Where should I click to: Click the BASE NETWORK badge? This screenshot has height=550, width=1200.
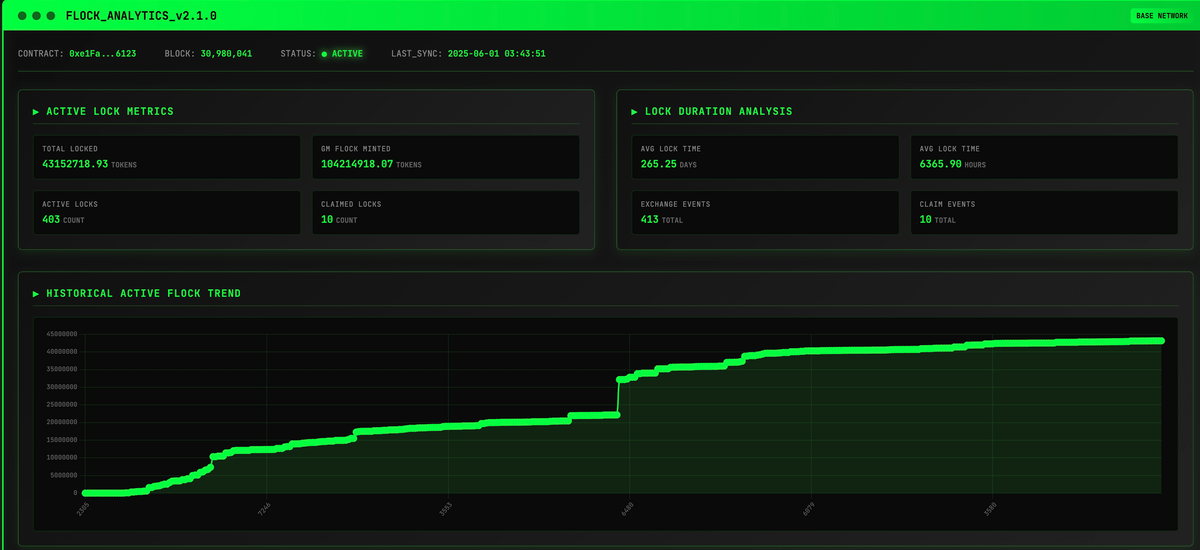(1162, 16)
